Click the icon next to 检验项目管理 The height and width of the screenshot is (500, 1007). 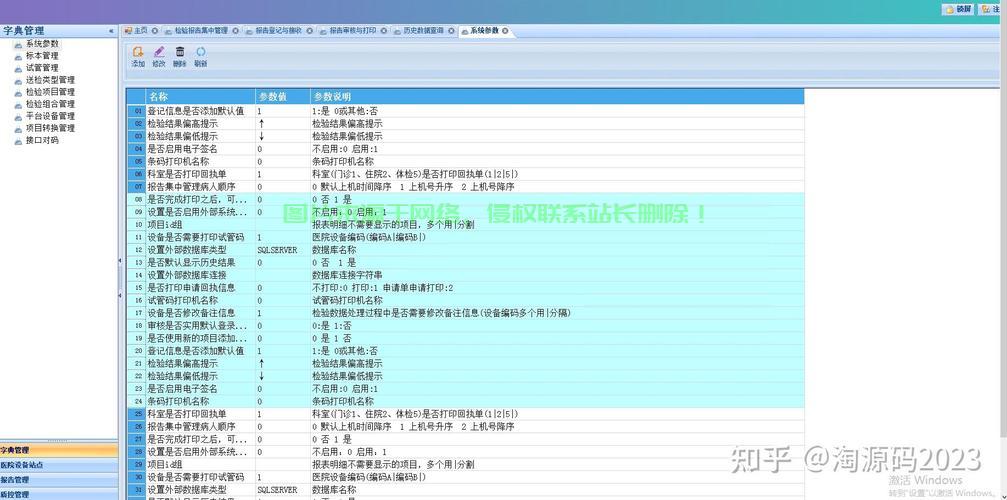18,92
